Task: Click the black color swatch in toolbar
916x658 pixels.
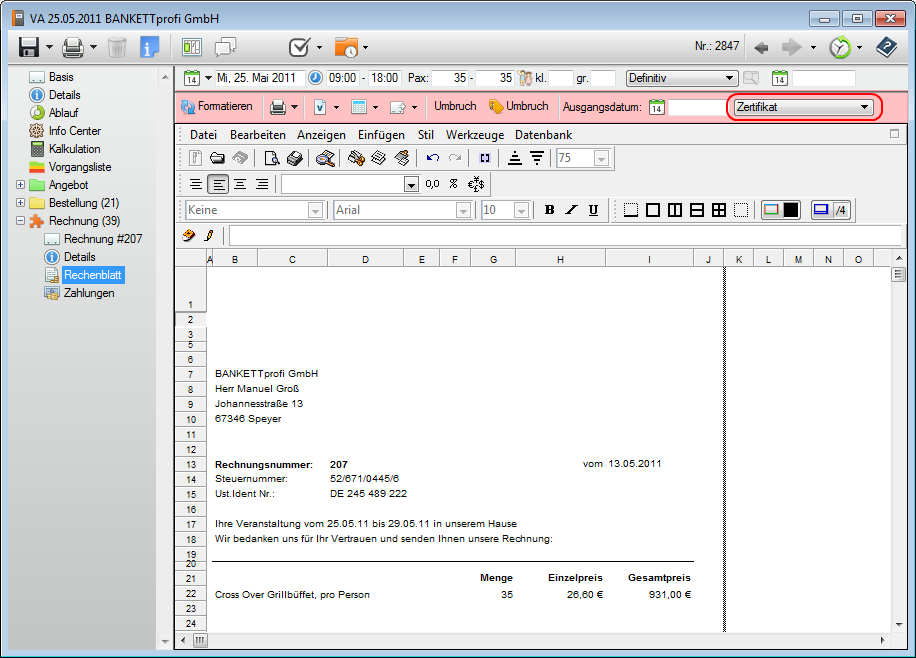Action: (x=790, y=210)
